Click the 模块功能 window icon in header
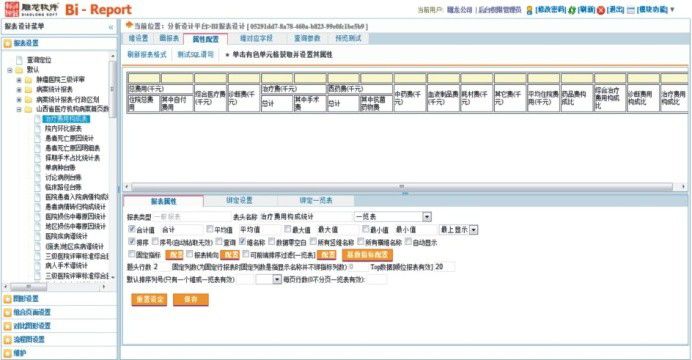 click(x=631, y=10)
